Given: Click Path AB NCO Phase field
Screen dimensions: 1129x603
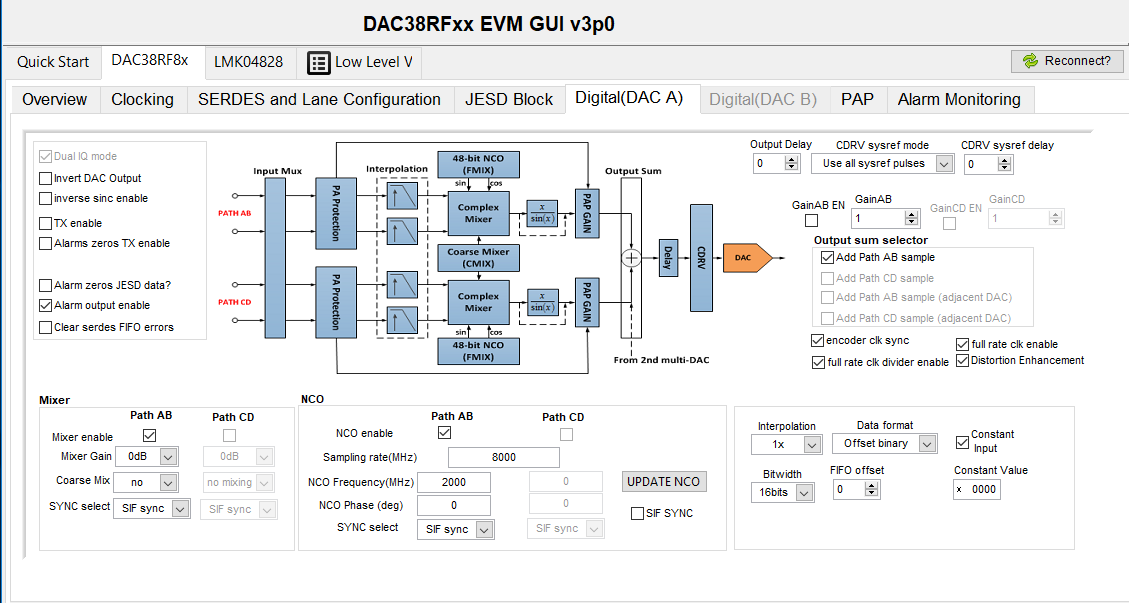Looking at the screenshot, I should coord(454,506).
